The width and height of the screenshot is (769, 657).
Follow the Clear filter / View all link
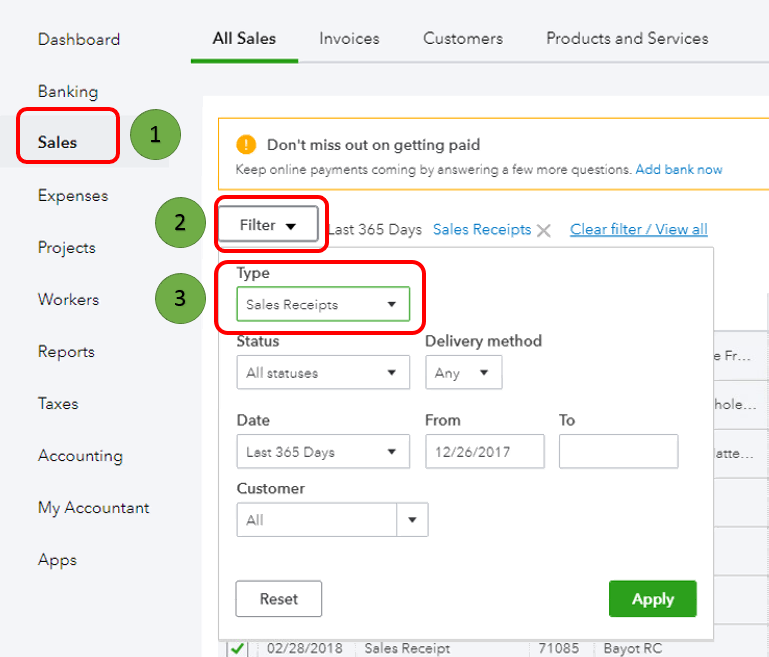pyautogui.click(x=638, y=230)
